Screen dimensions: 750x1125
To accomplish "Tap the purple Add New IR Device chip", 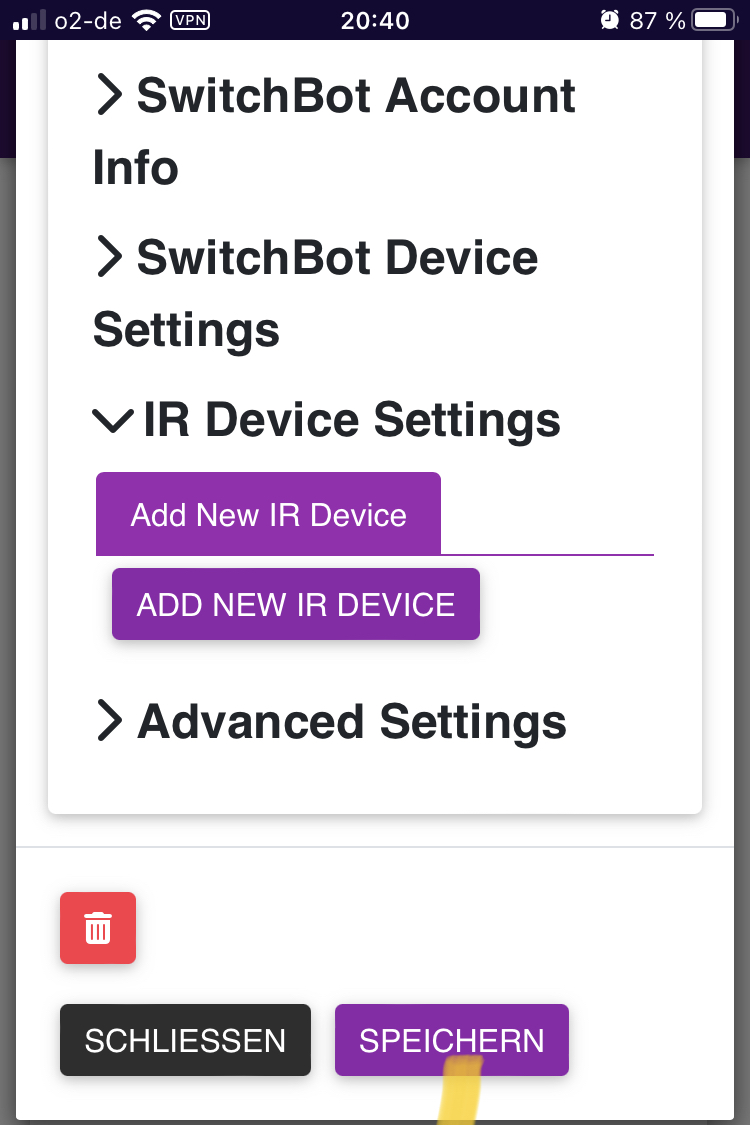I will coord(268,513).
